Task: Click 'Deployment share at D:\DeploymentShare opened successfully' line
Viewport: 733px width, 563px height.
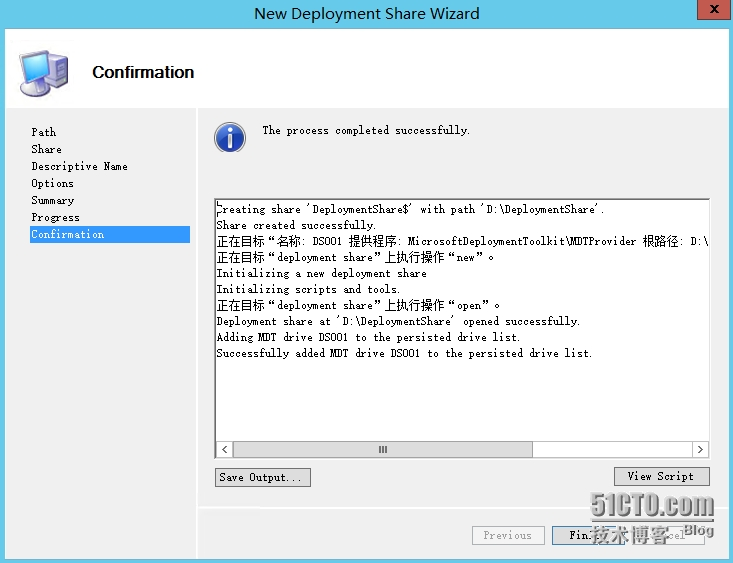Action: (x=398, y=321)
